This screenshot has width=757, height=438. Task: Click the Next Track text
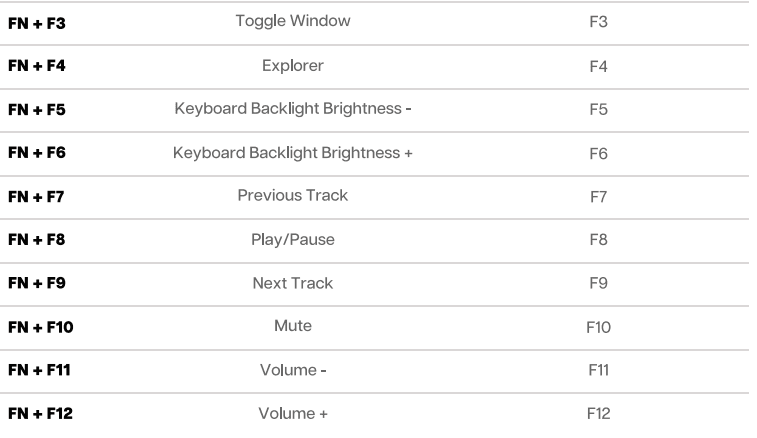293,284
